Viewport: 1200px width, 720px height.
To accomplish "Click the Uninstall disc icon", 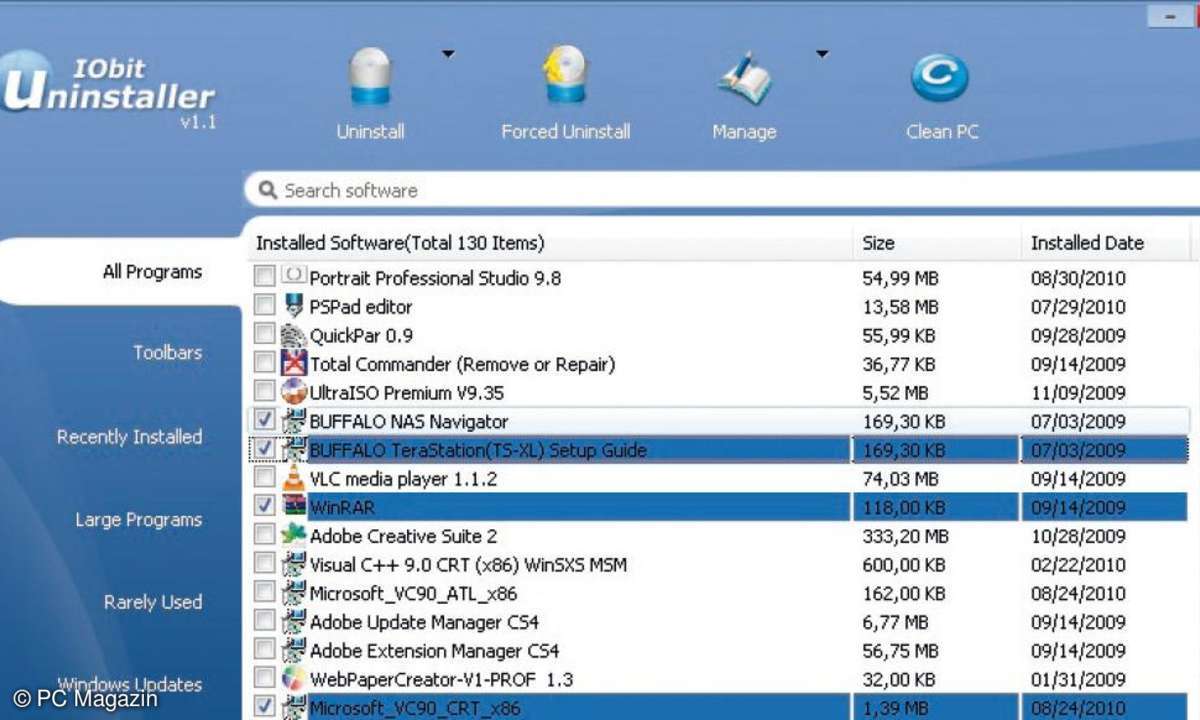I will coord(370,77).
